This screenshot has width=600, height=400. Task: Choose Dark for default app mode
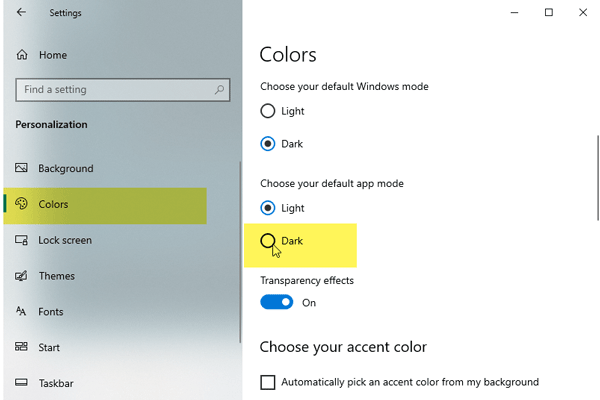point(268,241)
